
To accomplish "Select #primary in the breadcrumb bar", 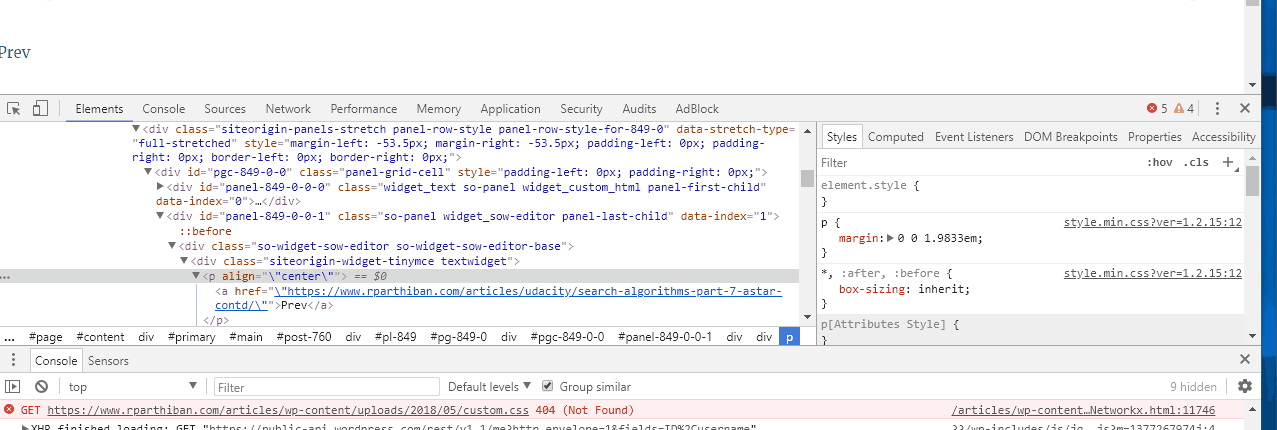I will coord(191,337).
